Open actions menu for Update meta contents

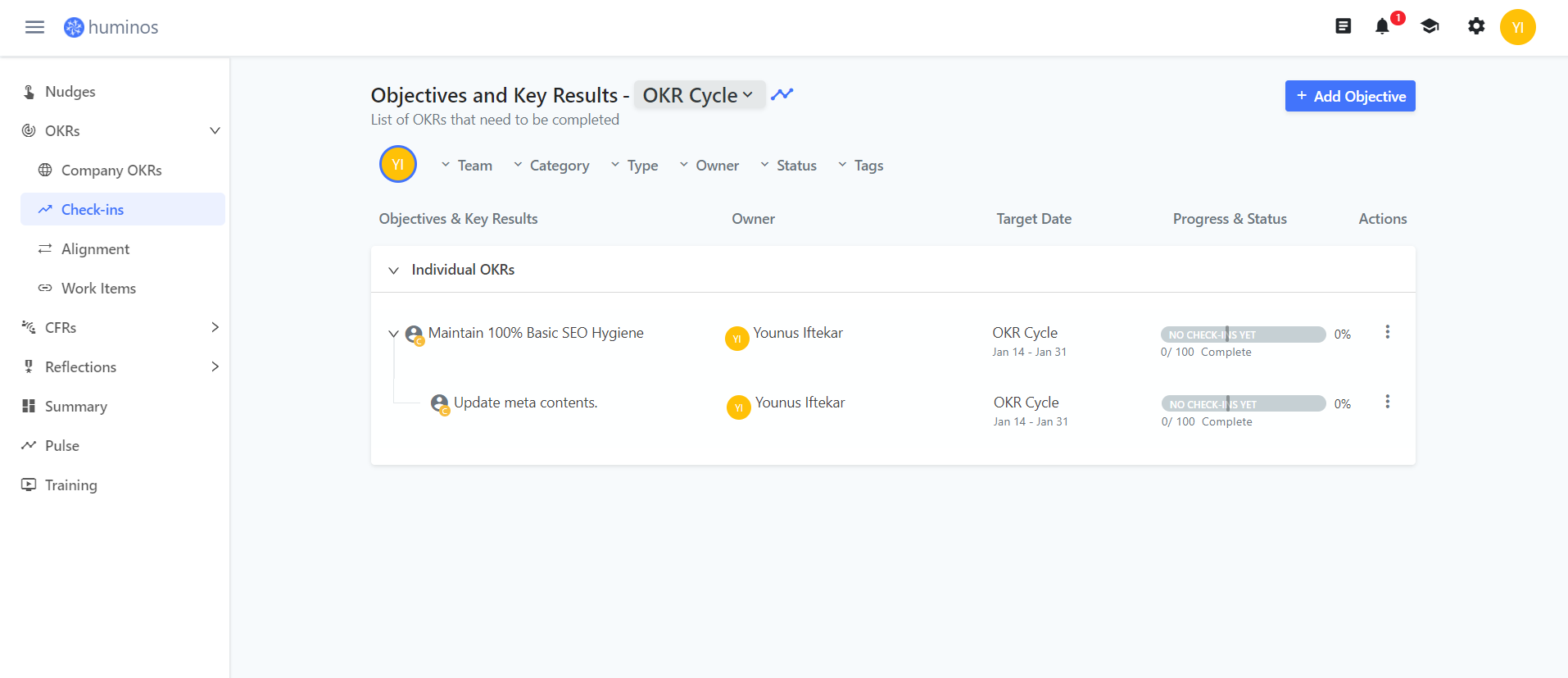[x=1387, y=402]
